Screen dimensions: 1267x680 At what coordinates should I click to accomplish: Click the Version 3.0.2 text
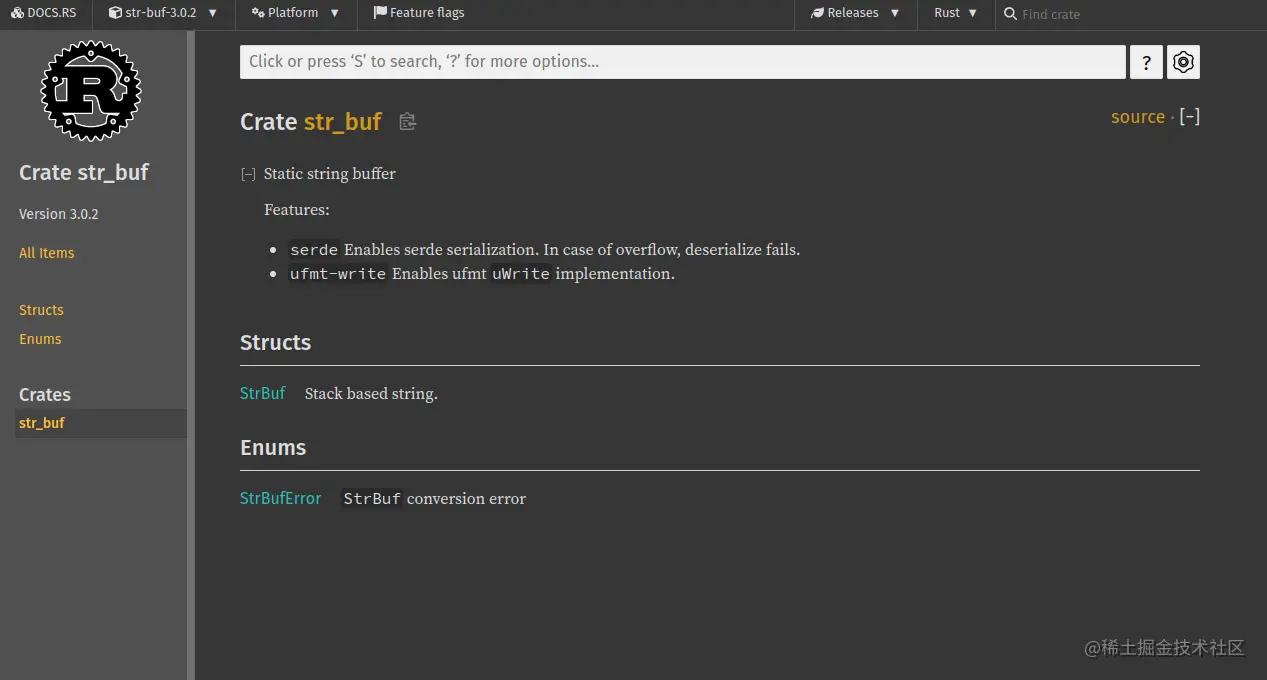coord(59,214)
